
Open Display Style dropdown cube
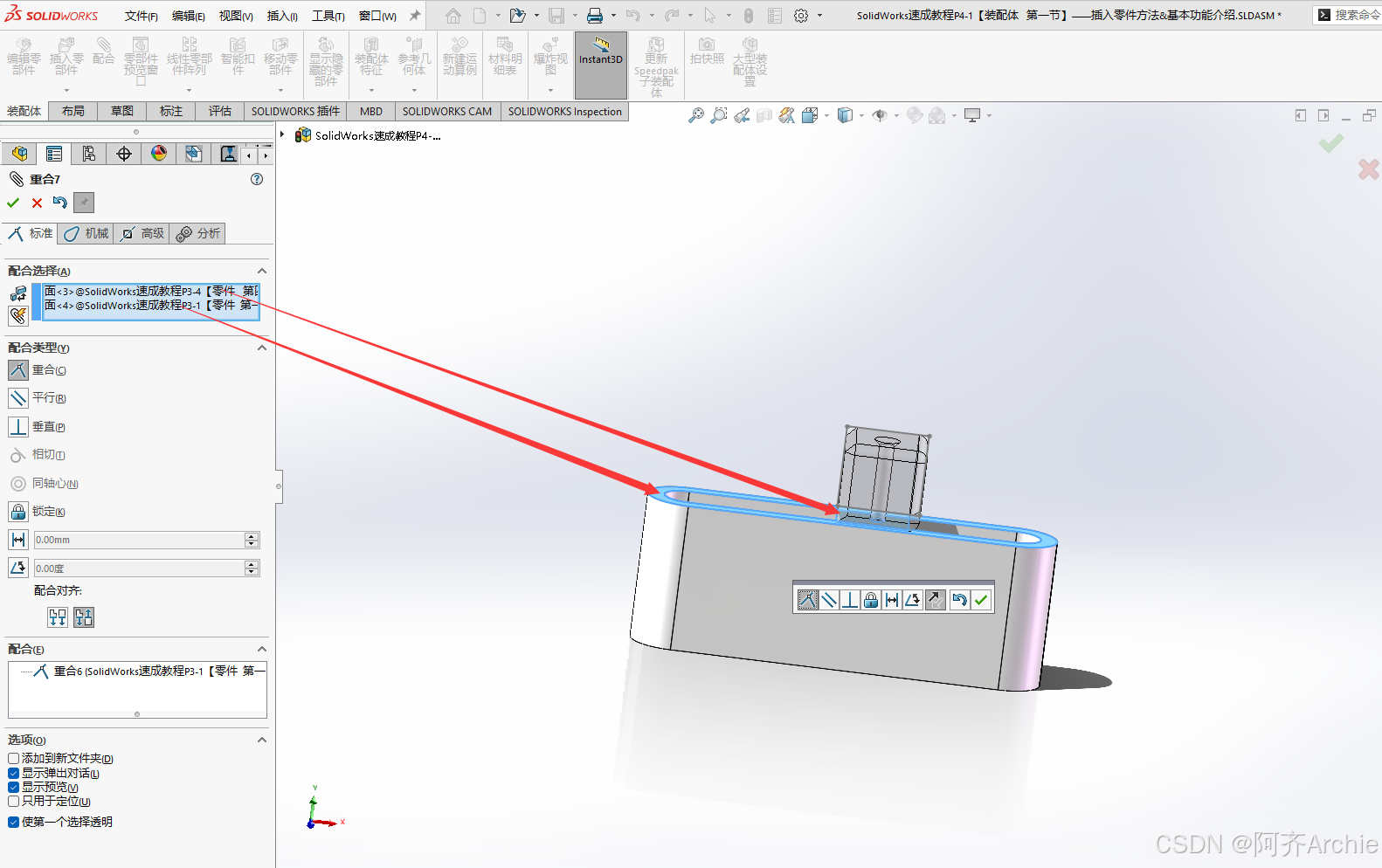click(845, 115)
